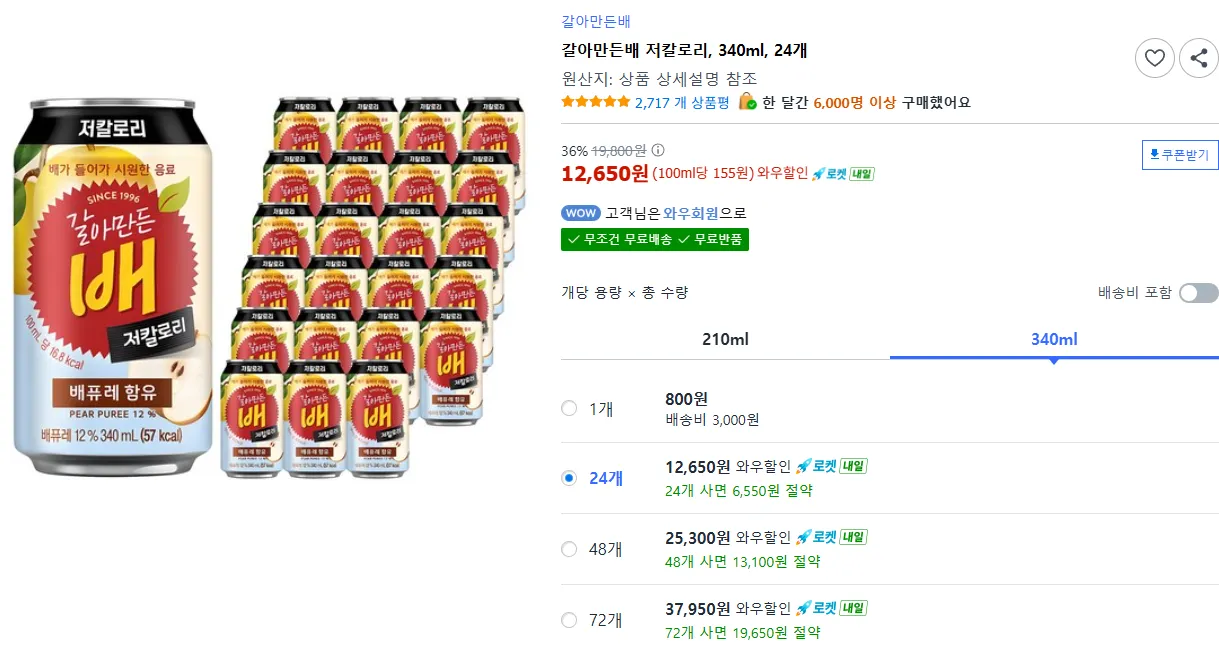
Task: Select the 48개 quantity option
Action: [x=569, y=549]
